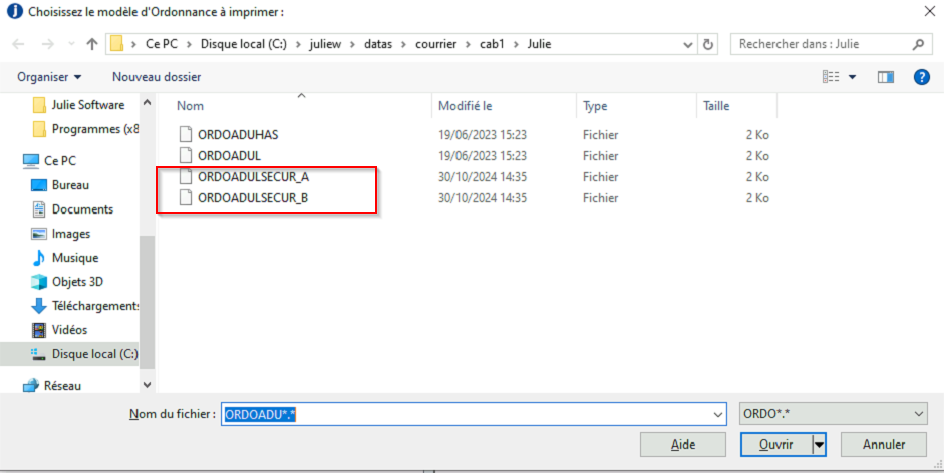Screen dimensions: 944x473
Task: Open Téléchargements in the navigation pane
Action: tap(85, 306)
